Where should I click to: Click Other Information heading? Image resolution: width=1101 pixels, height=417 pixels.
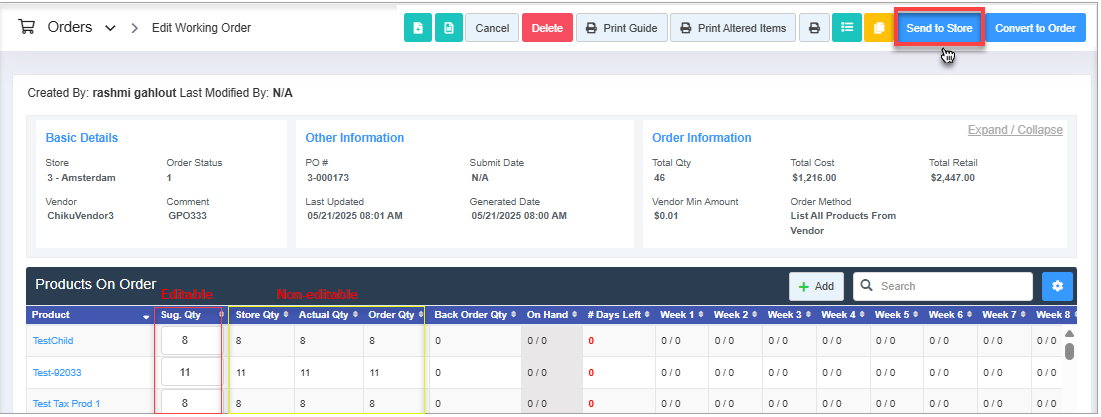(x=355, y=138)
